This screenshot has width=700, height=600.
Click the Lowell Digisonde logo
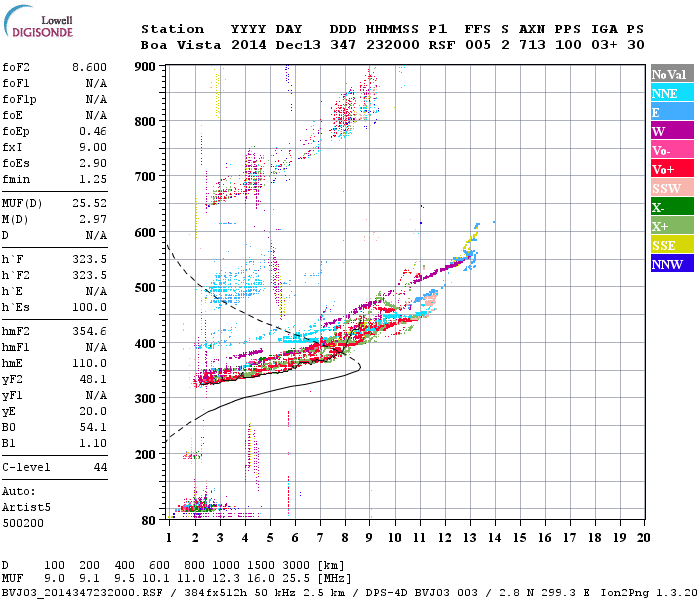[38, 21]
